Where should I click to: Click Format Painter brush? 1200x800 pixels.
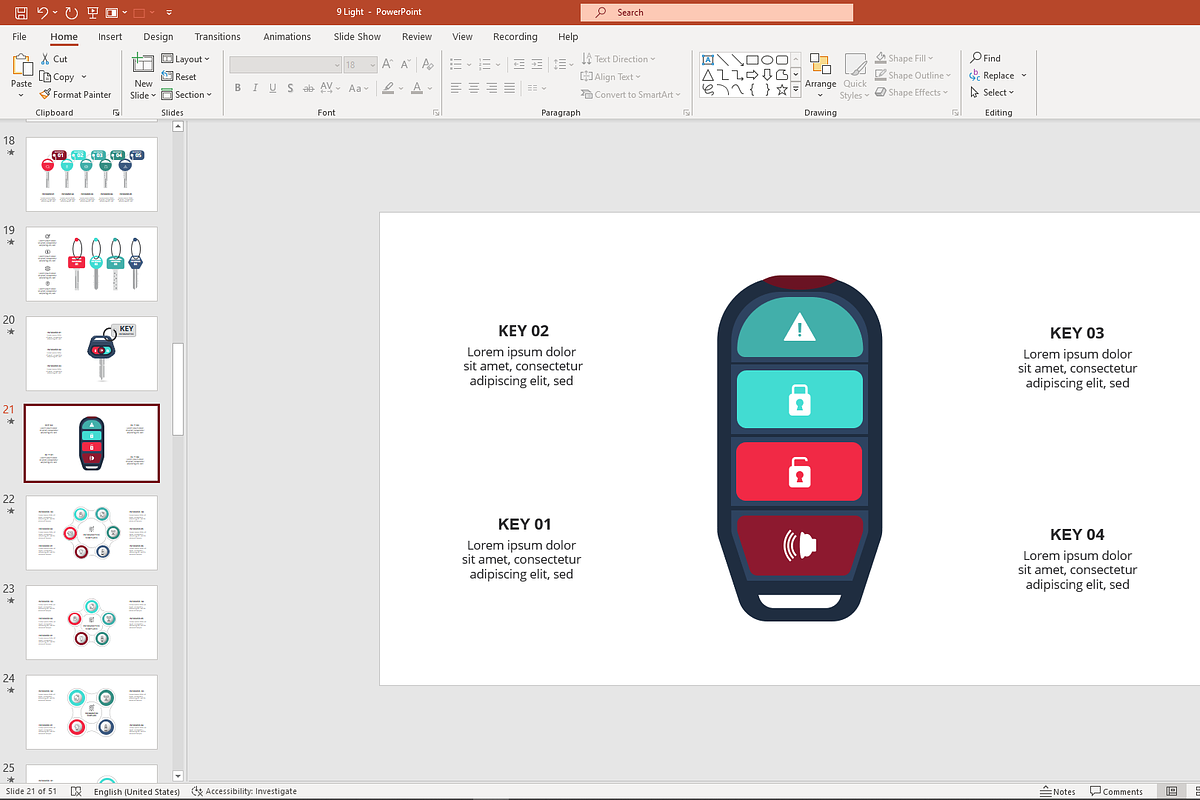45,95
